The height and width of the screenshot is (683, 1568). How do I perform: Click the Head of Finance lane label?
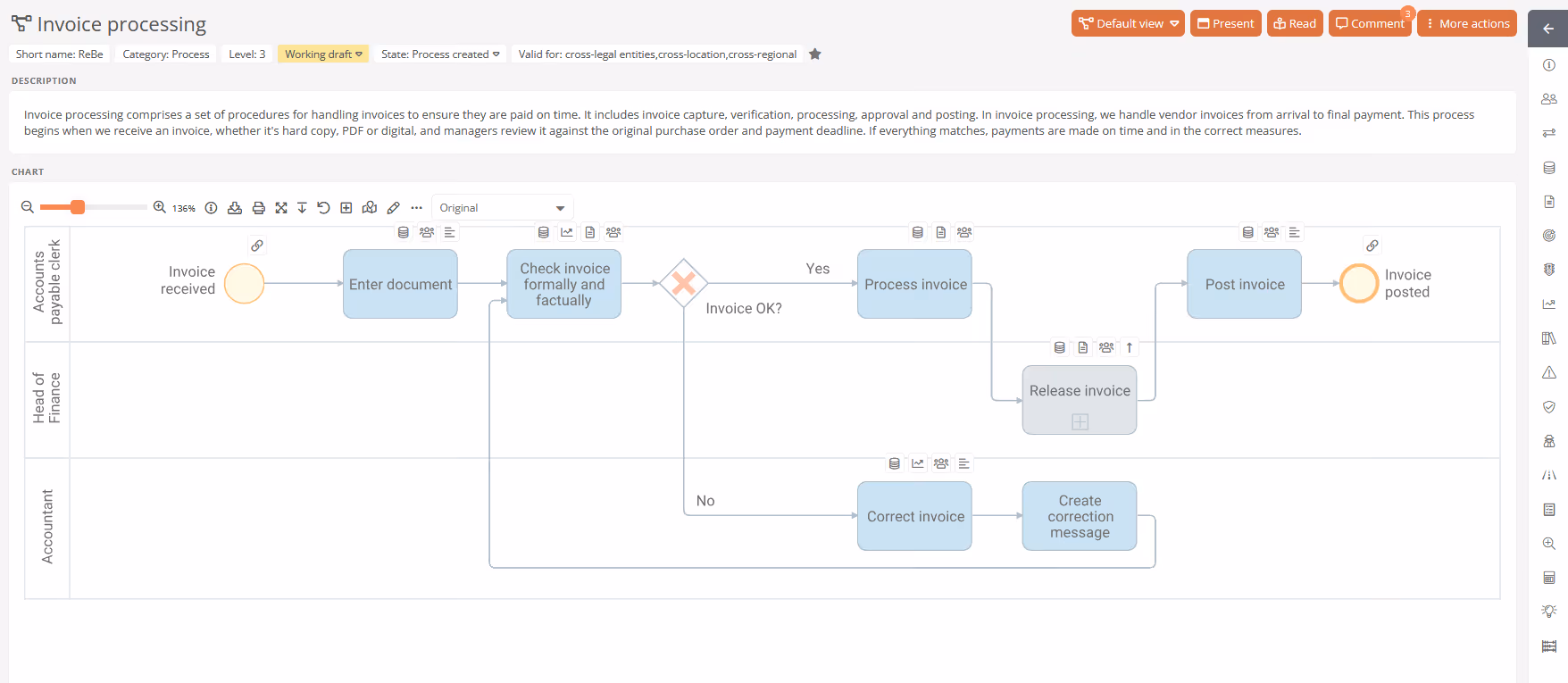click(47, 398)
